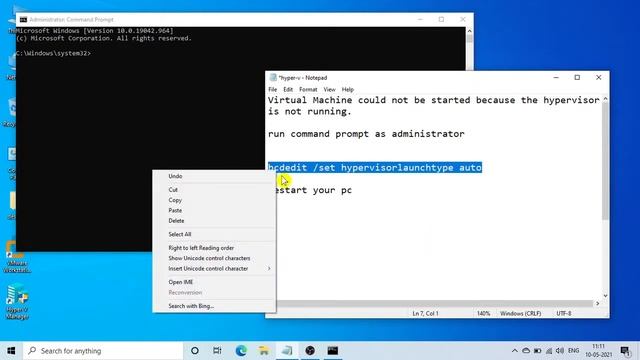Choose Copy in the context menu
The height and width of the screenshot is (360, 640).
pos(214,200)
